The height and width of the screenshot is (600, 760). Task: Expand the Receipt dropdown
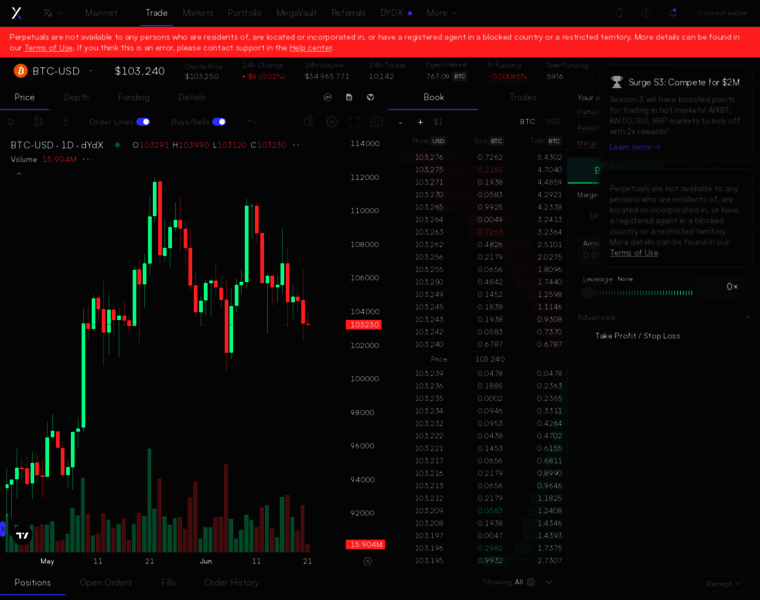pos(723,584)
